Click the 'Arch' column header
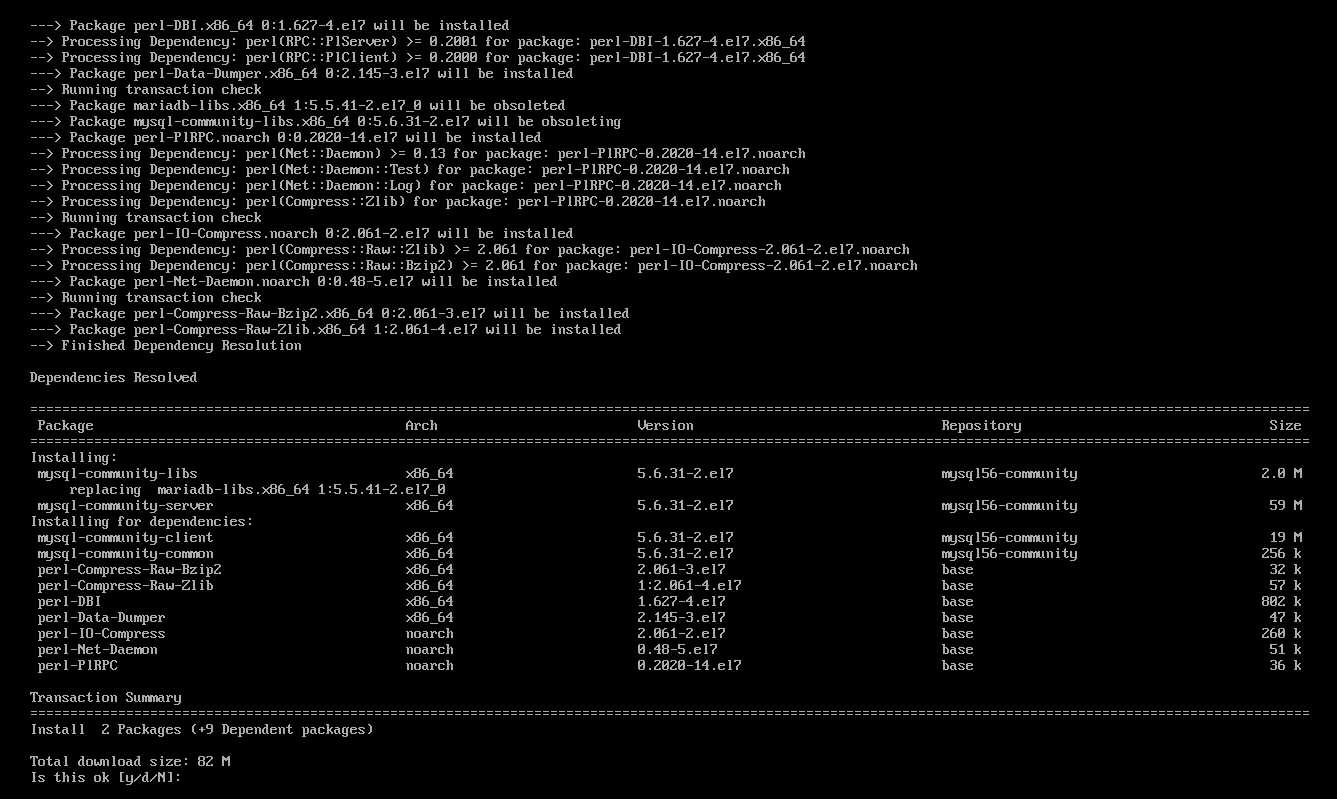Viewport: 1337px width, 799px height. (422, 425)
